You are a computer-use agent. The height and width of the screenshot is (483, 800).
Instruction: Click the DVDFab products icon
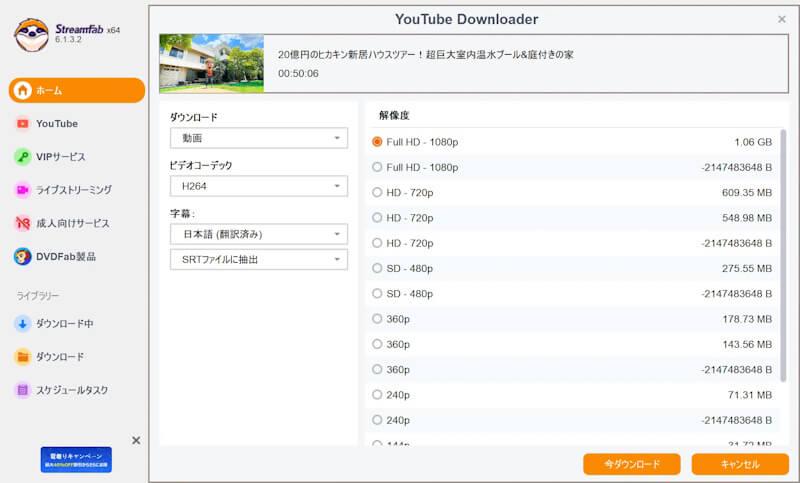point(22,256)
